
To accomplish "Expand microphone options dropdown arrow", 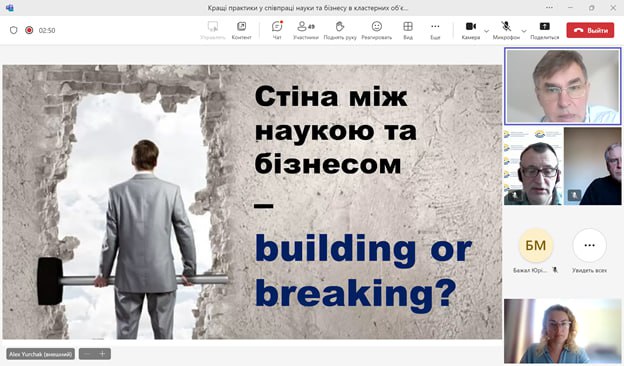I will pos(524,31).
